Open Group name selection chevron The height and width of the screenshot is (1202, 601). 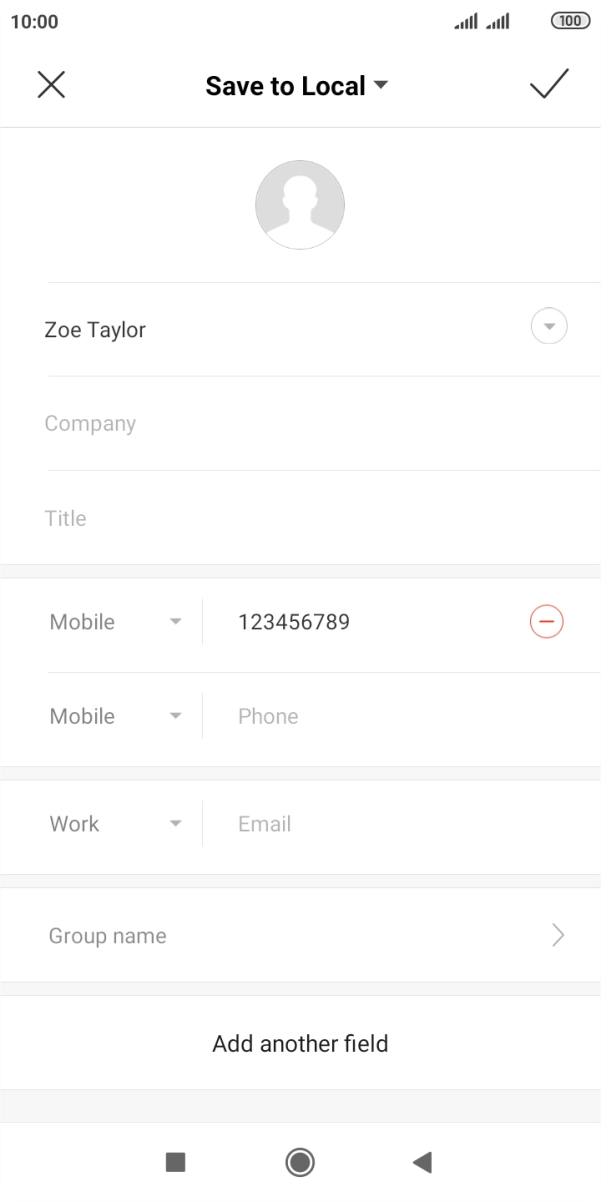(x=557, y=936)
